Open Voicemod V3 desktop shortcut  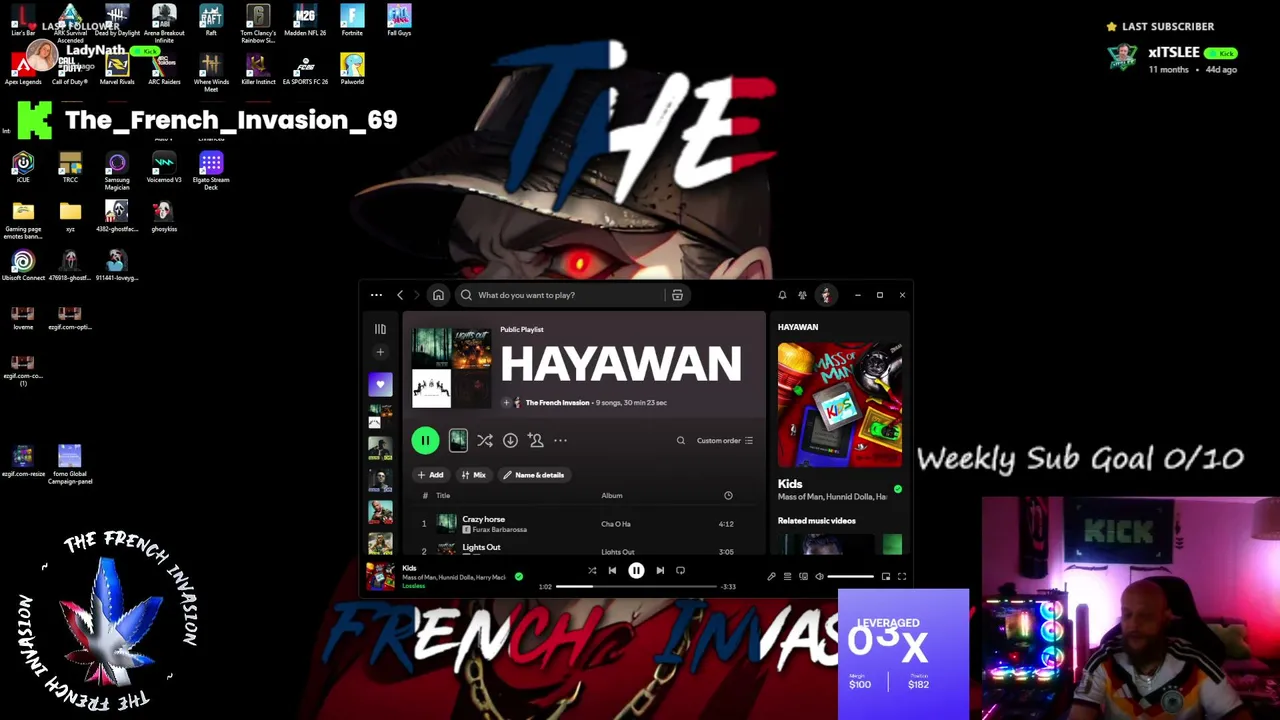(164, 167)
